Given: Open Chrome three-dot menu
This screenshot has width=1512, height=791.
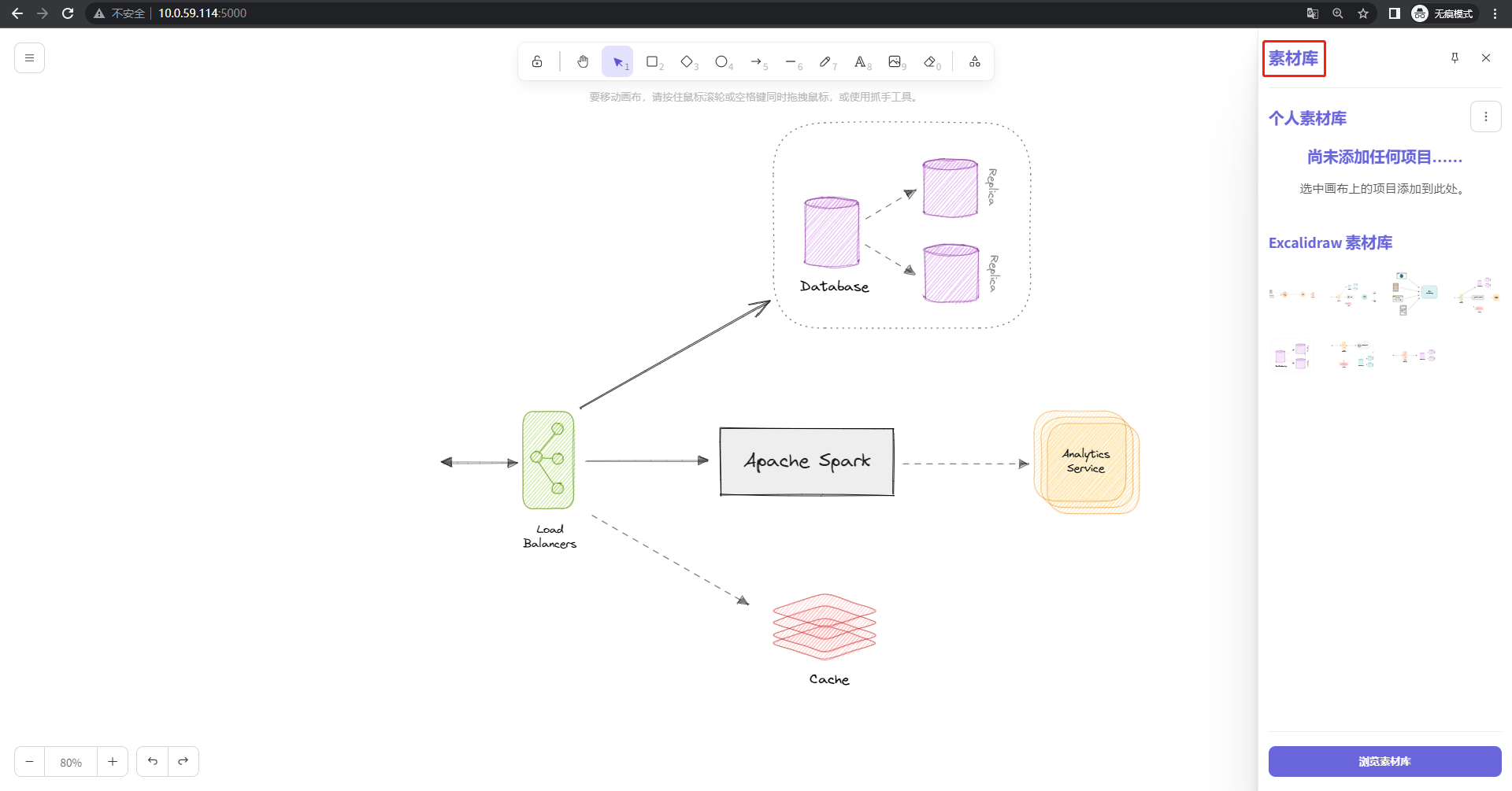Looking at the screenshot, I should [1495, 13].
